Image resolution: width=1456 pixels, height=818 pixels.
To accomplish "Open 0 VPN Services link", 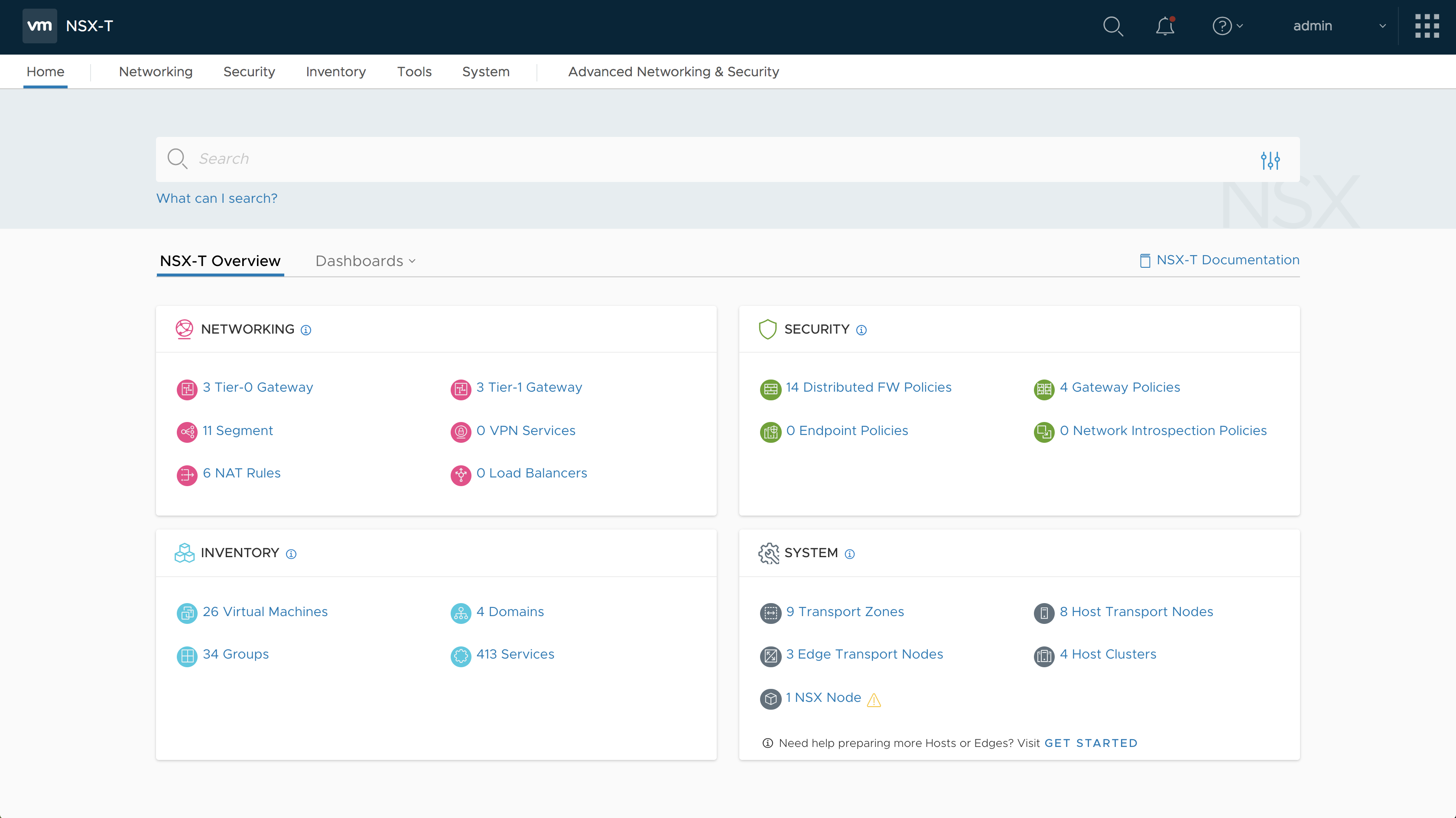I will (526, 431).
